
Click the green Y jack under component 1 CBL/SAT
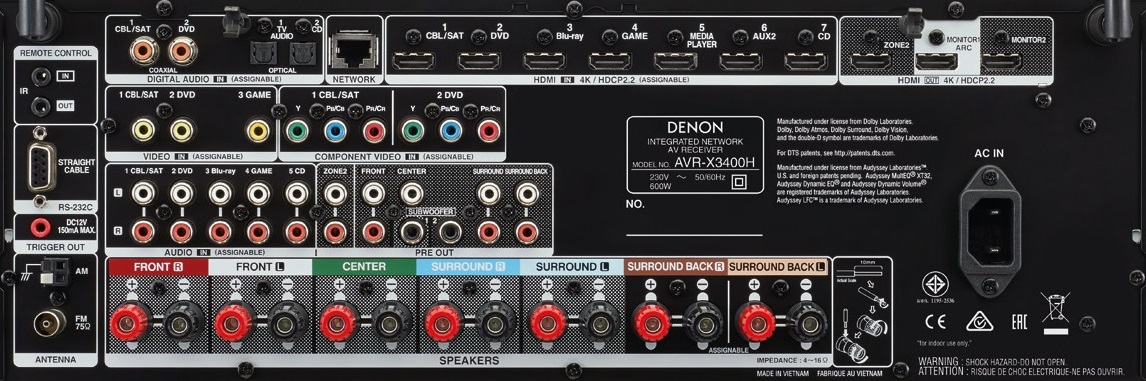297,132
